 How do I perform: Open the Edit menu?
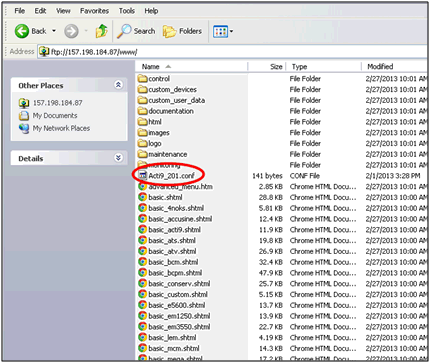pyautogui.click(x=40, y=11)
